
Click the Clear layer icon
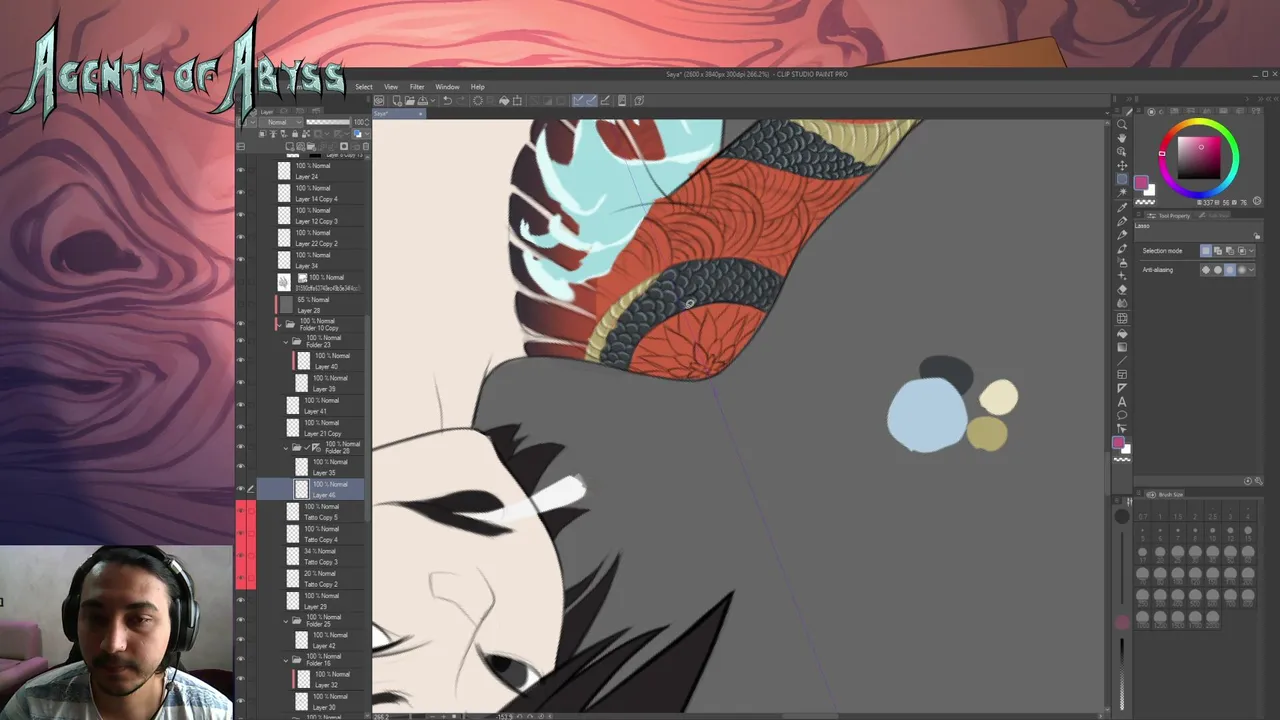[478, 100]
